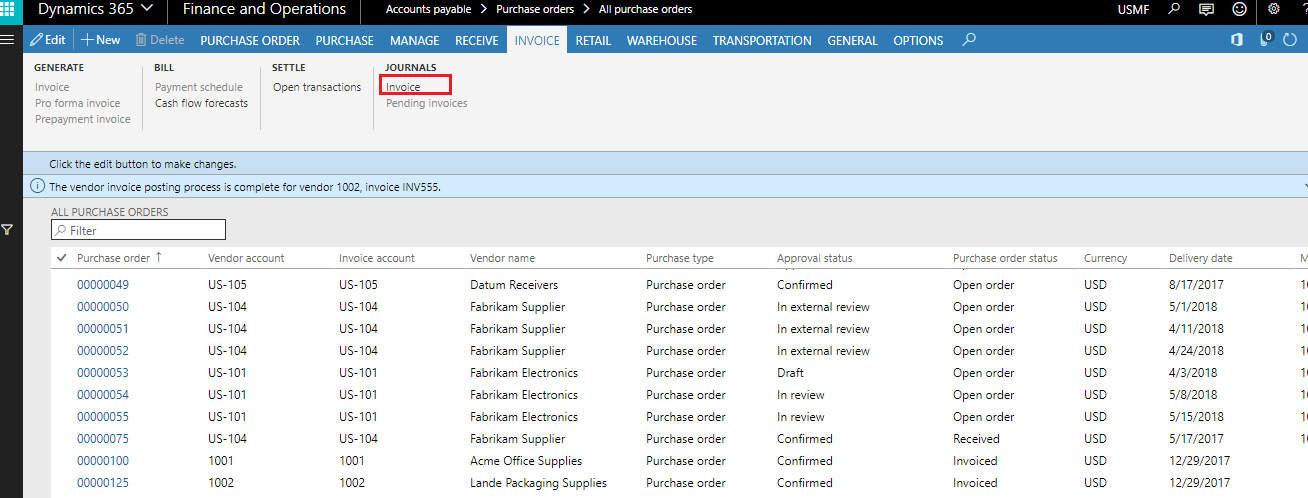The height and width of the screenshot is (498, 1308).
Task: Open the filter pane funnel icon
Action: [x=8, y=230]
